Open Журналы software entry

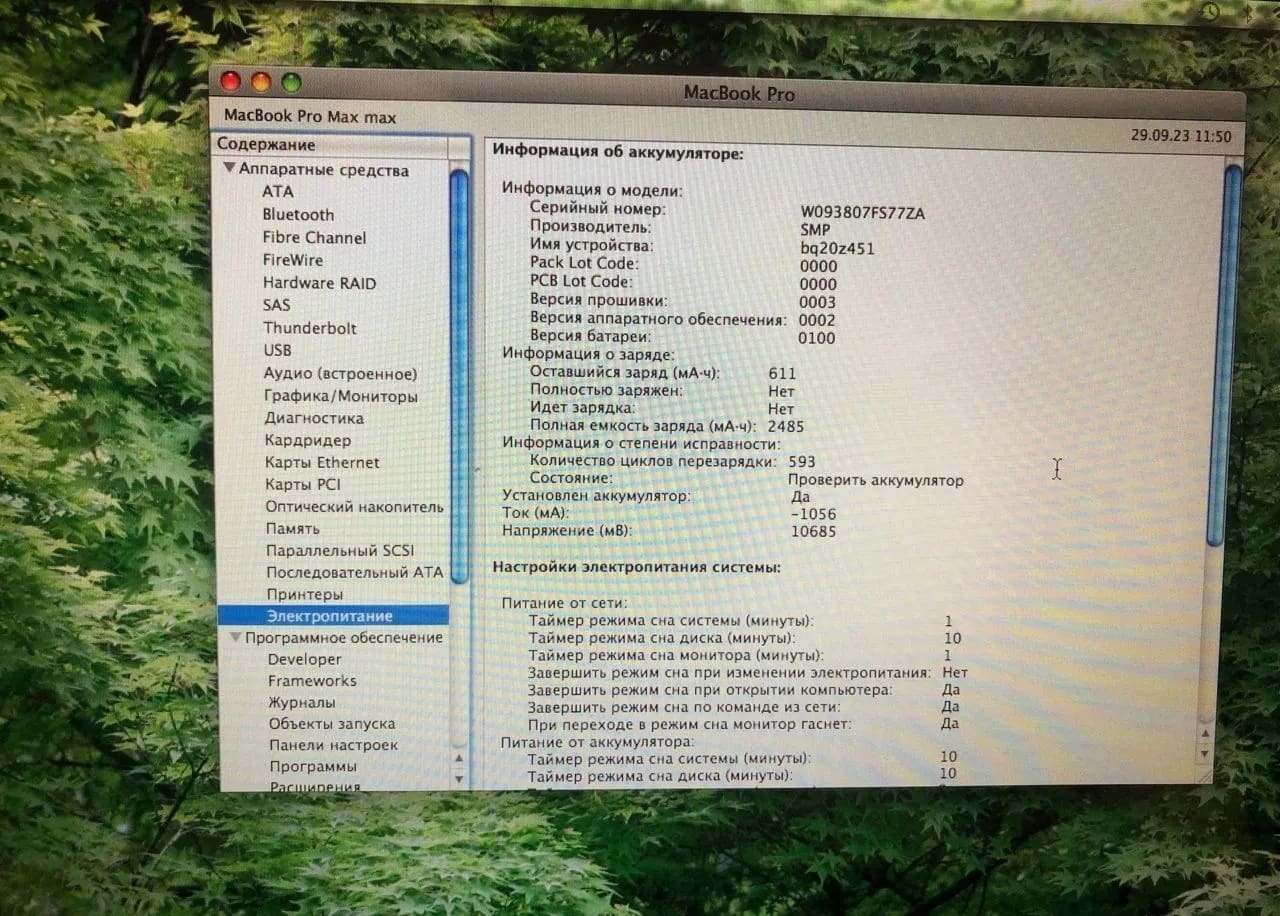(x=302, y=702)
